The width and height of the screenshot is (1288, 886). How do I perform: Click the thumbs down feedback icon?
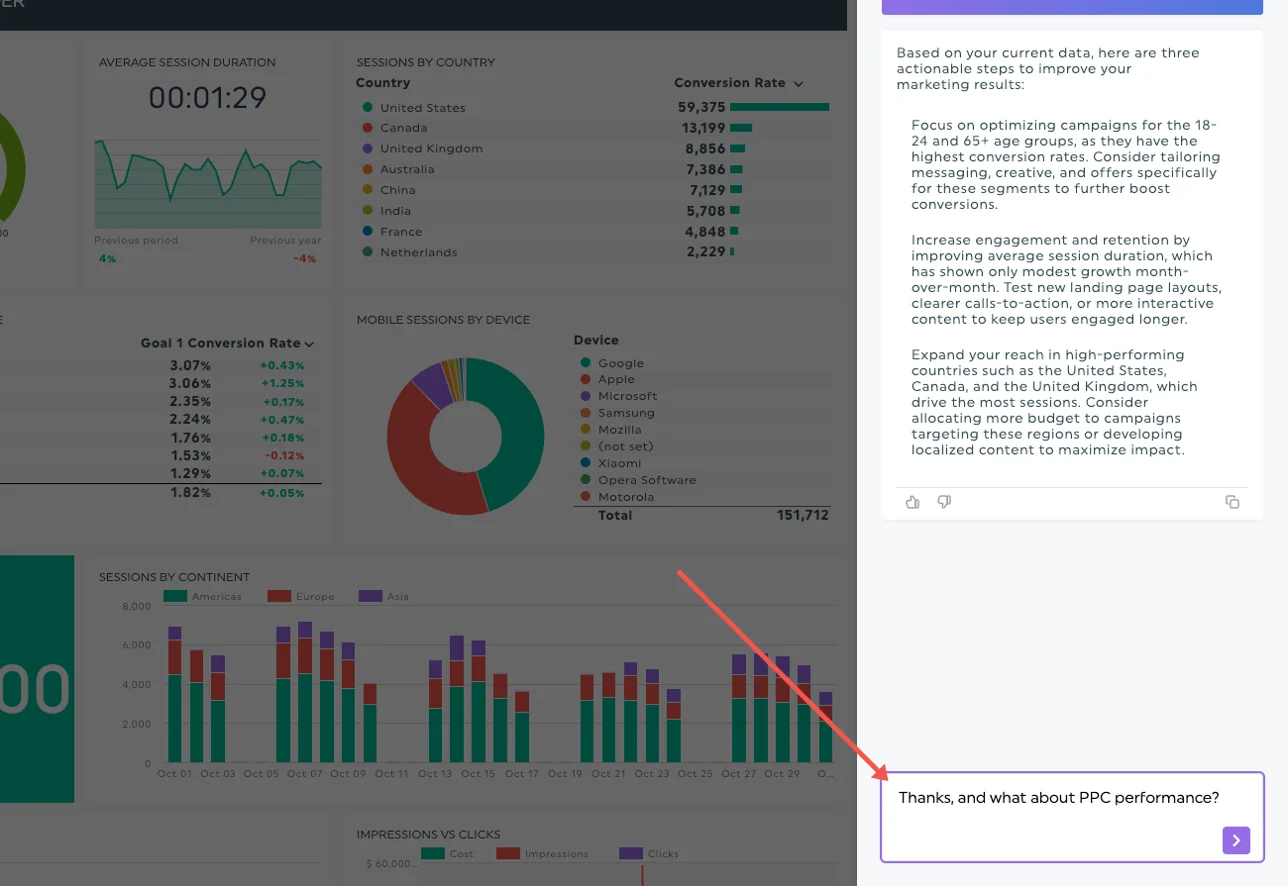(x=944, y=502)
